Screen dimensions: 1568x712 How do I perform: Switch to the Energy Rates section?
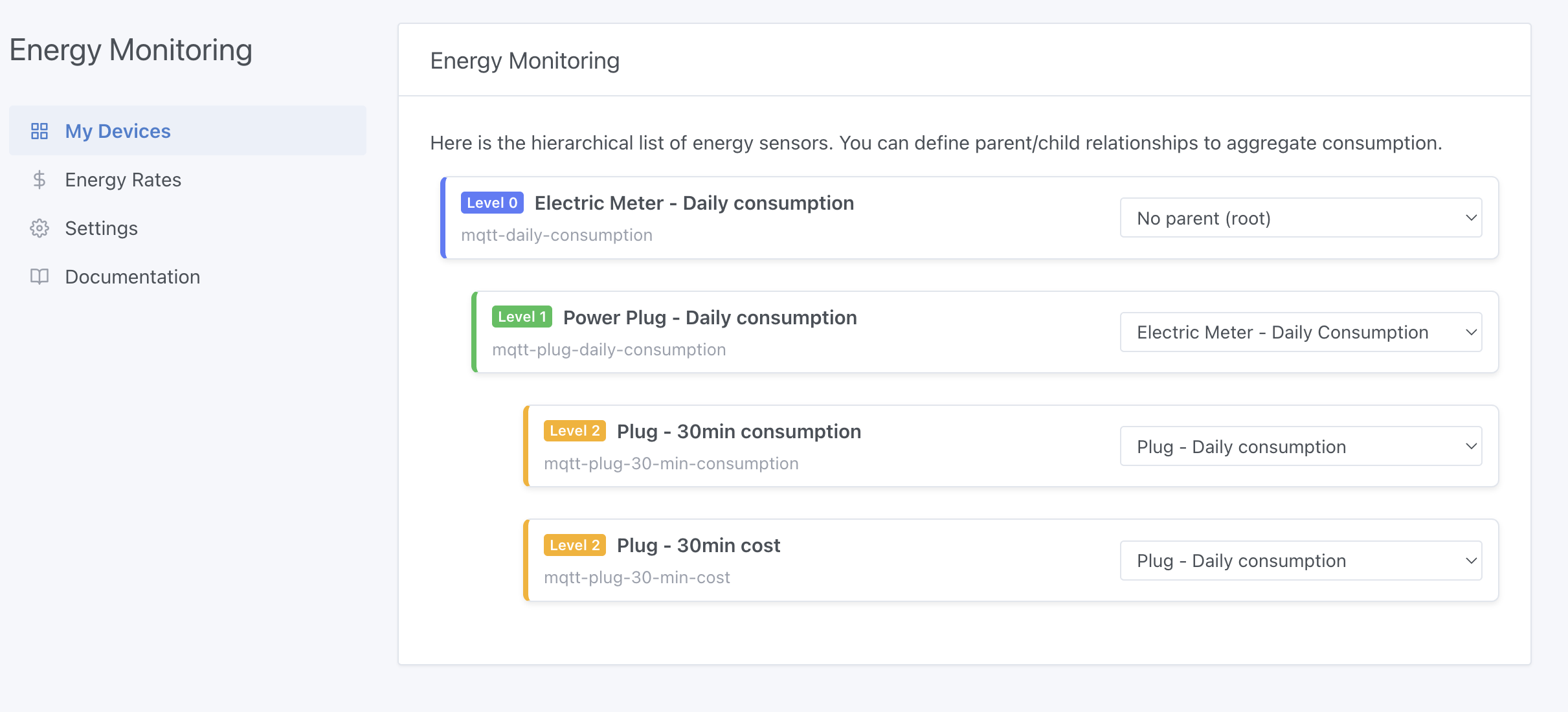pos(123,179)
